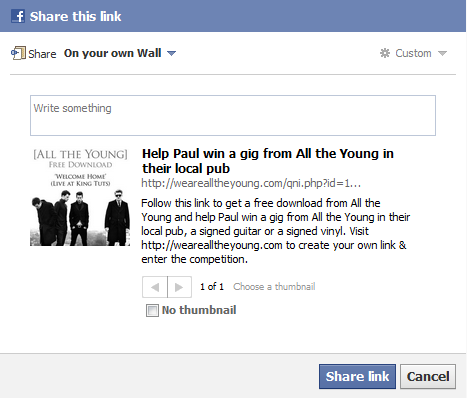This screenshot has width=467, height=398.
Task: Expand the Custom privacy dropdown arrow
Action: pyautogui.click(x=442, y=53)
